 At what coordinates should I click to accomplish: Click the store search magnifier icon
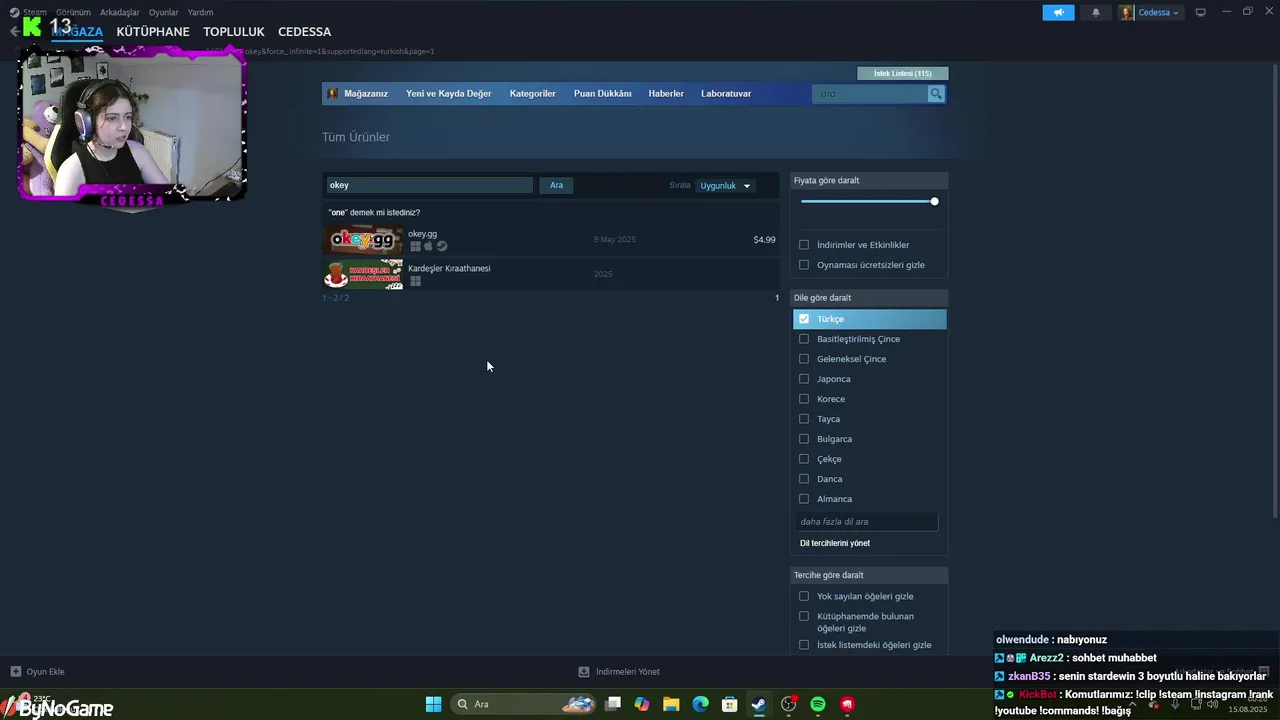[936, 94]
